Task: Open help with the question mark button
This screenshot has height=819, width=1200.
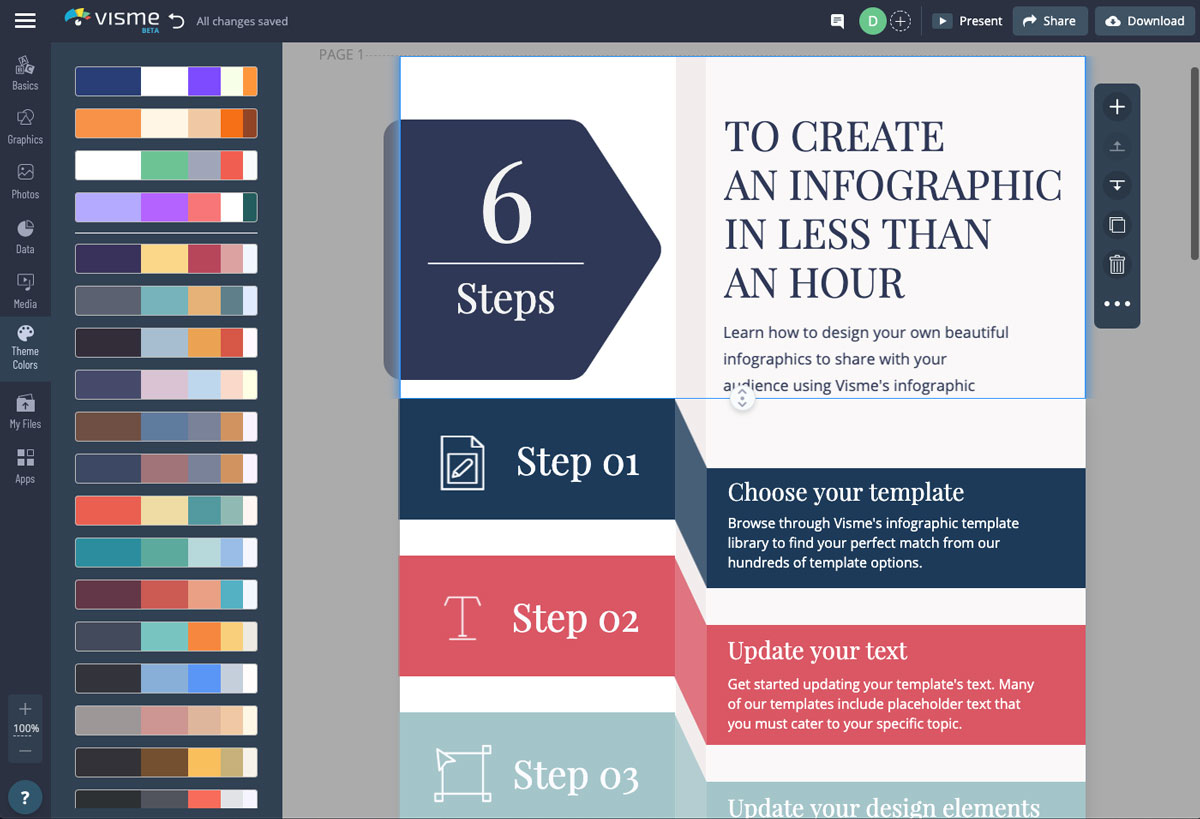Action: (x=25, y=797)
